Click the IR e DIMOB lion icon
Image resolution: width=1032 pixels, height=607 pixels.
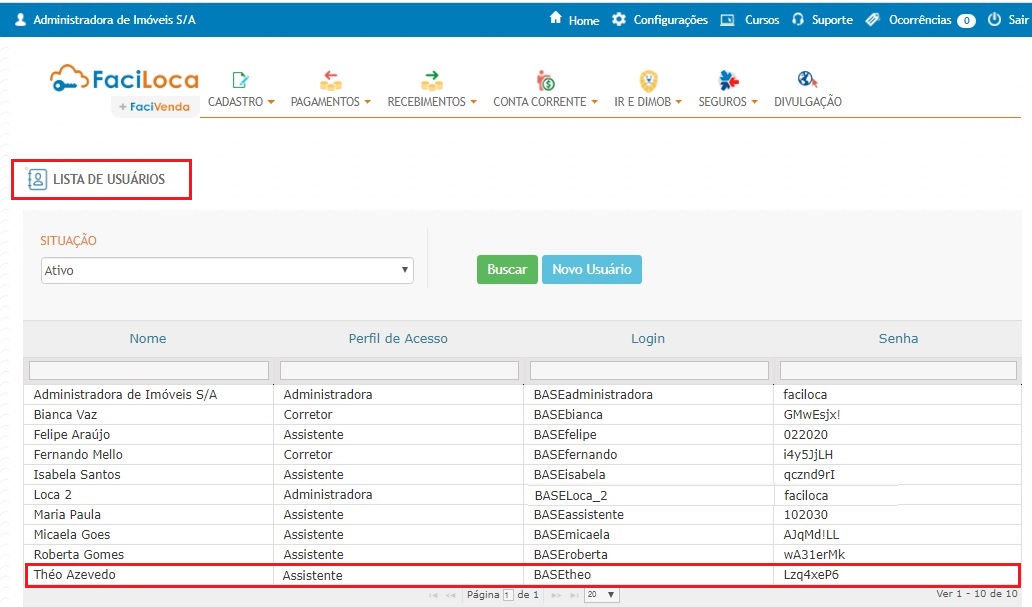648,80
